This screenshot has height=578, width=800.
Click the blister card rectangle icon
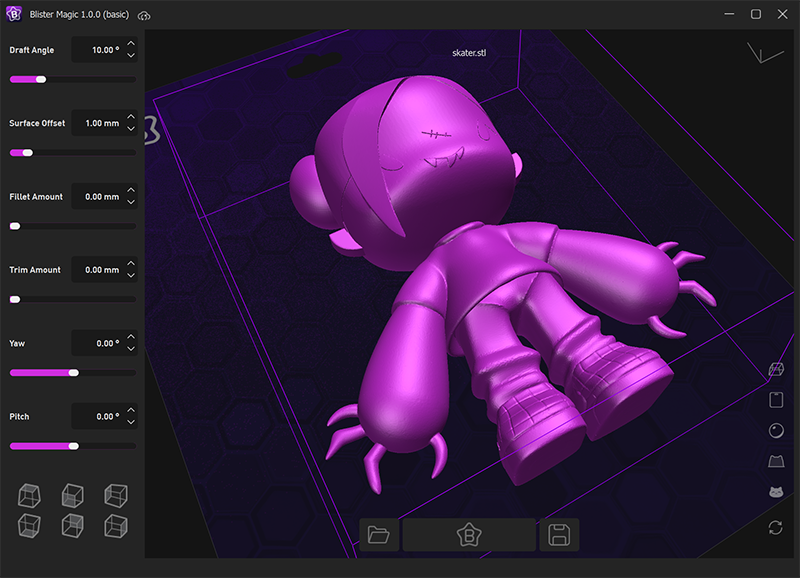coord(775,400)
